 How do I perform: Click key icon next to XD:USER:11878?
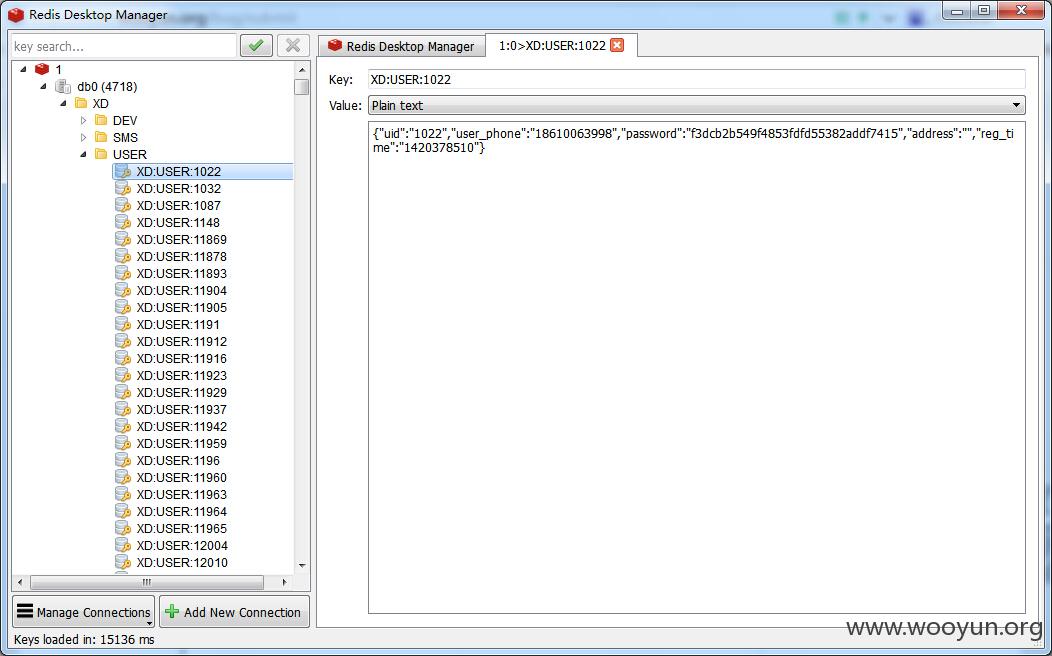pyautogui.click(x=123, y=256)
